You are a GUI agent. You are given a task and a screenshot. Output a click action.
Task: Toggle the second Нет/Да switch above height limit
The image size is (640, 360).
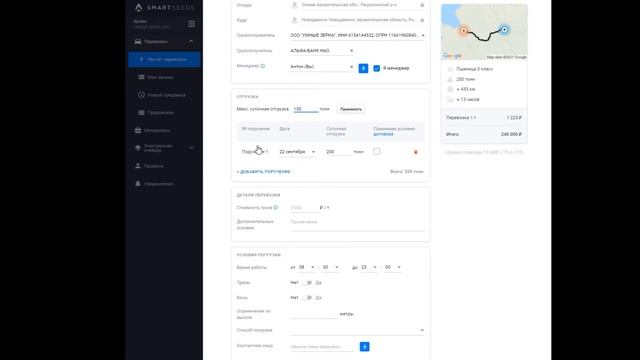click(307, 298)
